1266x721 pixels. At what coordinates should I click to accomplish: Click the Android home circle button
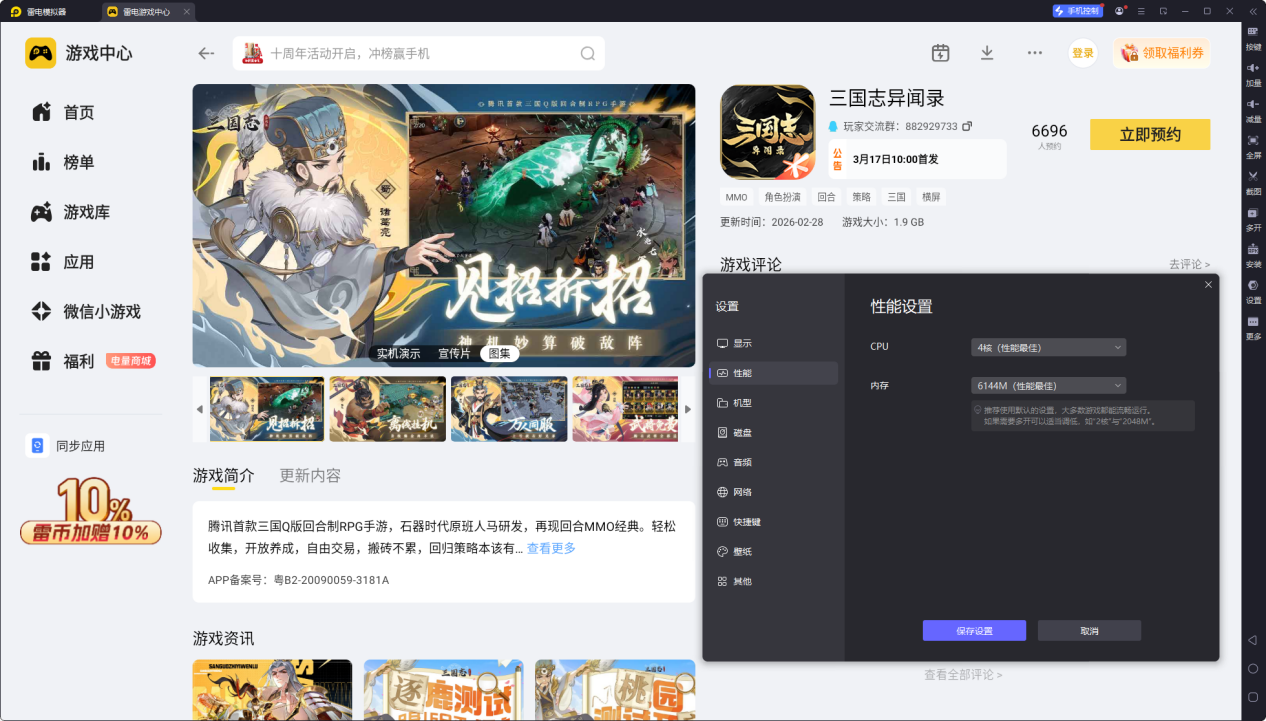point(1253,668)
